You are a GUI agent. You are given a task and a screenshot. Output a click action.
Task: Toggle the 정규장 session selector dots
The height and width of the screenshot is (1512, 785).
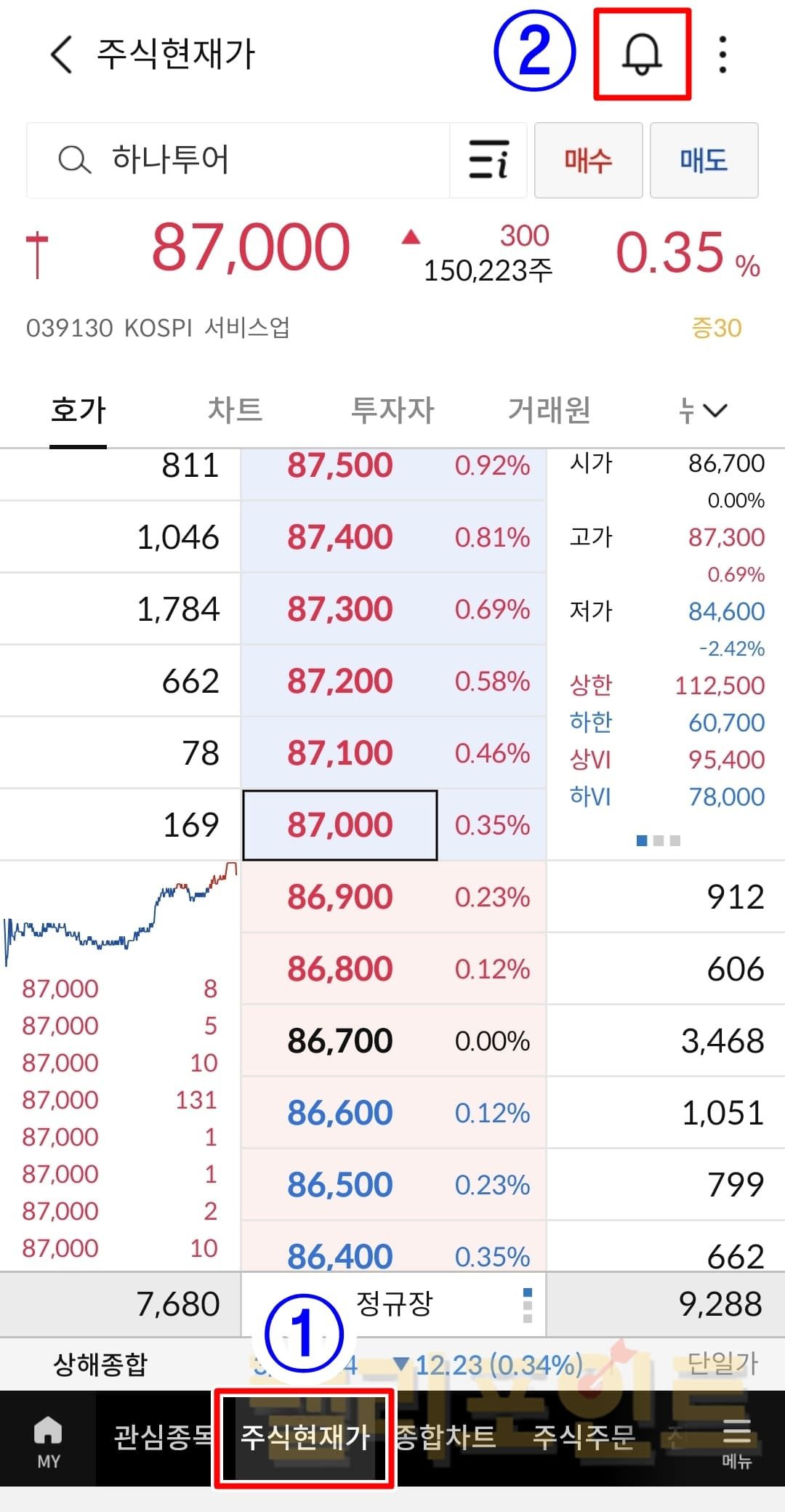[528, 1305]
